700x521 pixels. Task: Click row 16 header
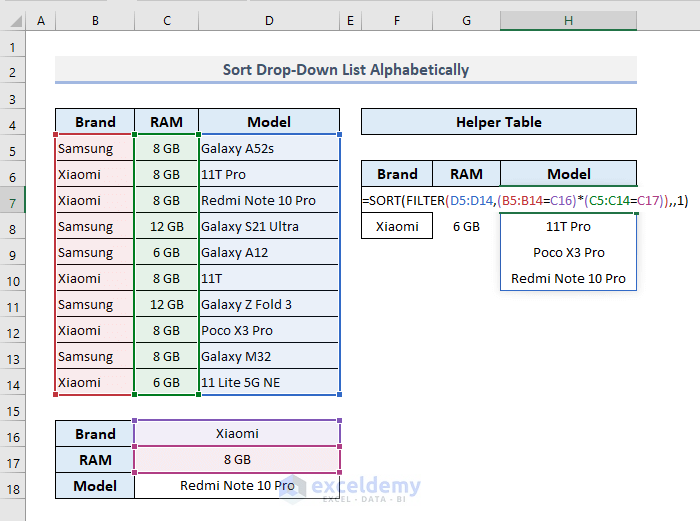[12, 434]
